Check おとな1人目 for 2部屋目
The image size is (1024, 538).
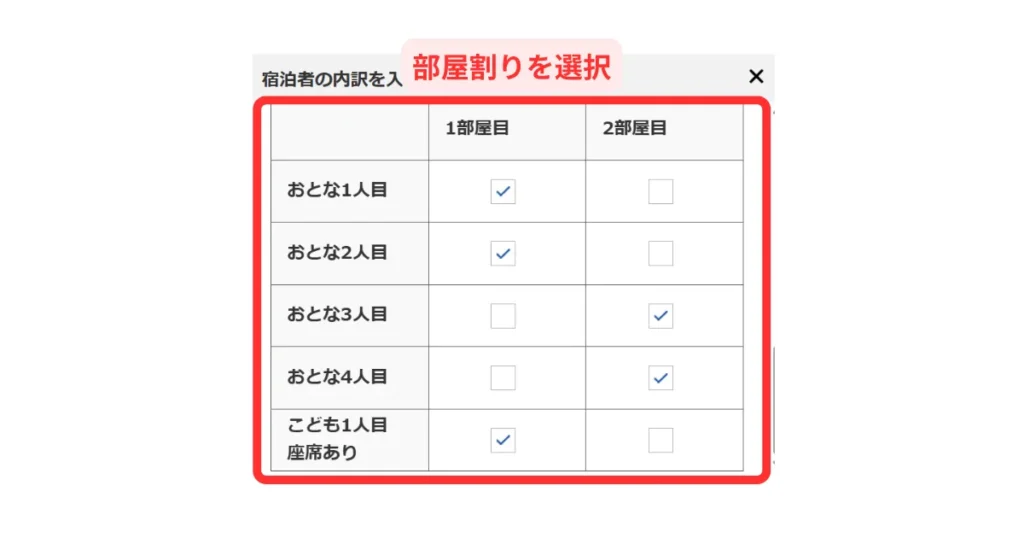[x=660, y=192]
